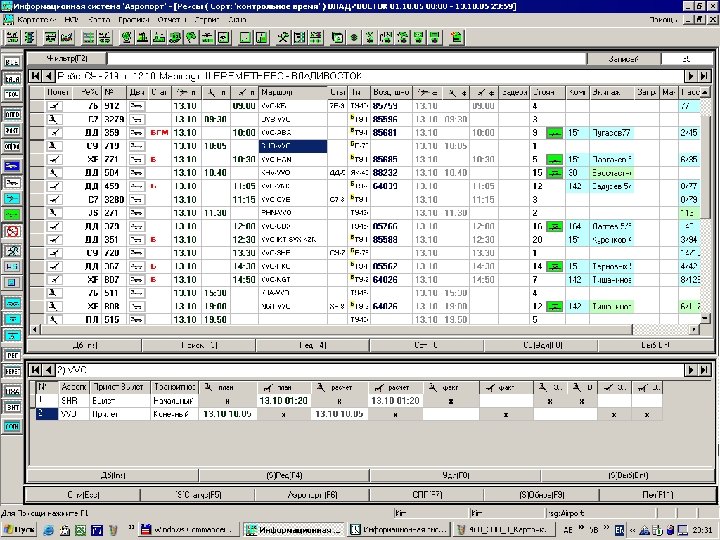The height and width of the screenshot is (540, 720).
Task: Go to previous record in flights panel
Action: [x=48, y=76]
